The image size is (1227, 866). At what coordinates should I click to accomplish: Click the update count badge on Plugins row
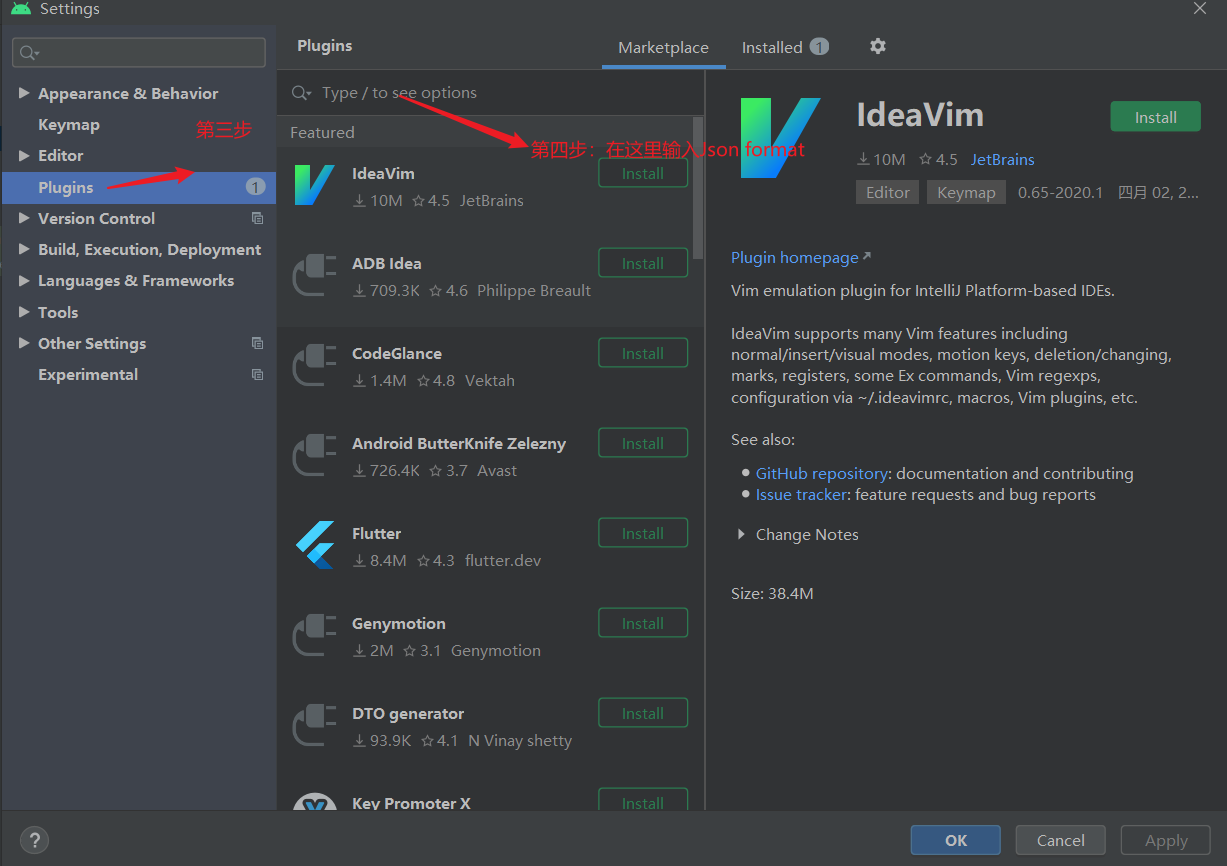(255, 187)
